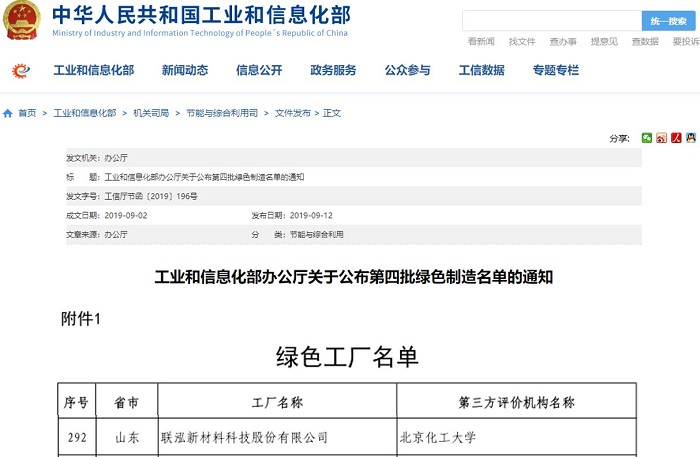Click the 找文件 quick link
This screenshot has width=700, height=457.
coord(522,42)
